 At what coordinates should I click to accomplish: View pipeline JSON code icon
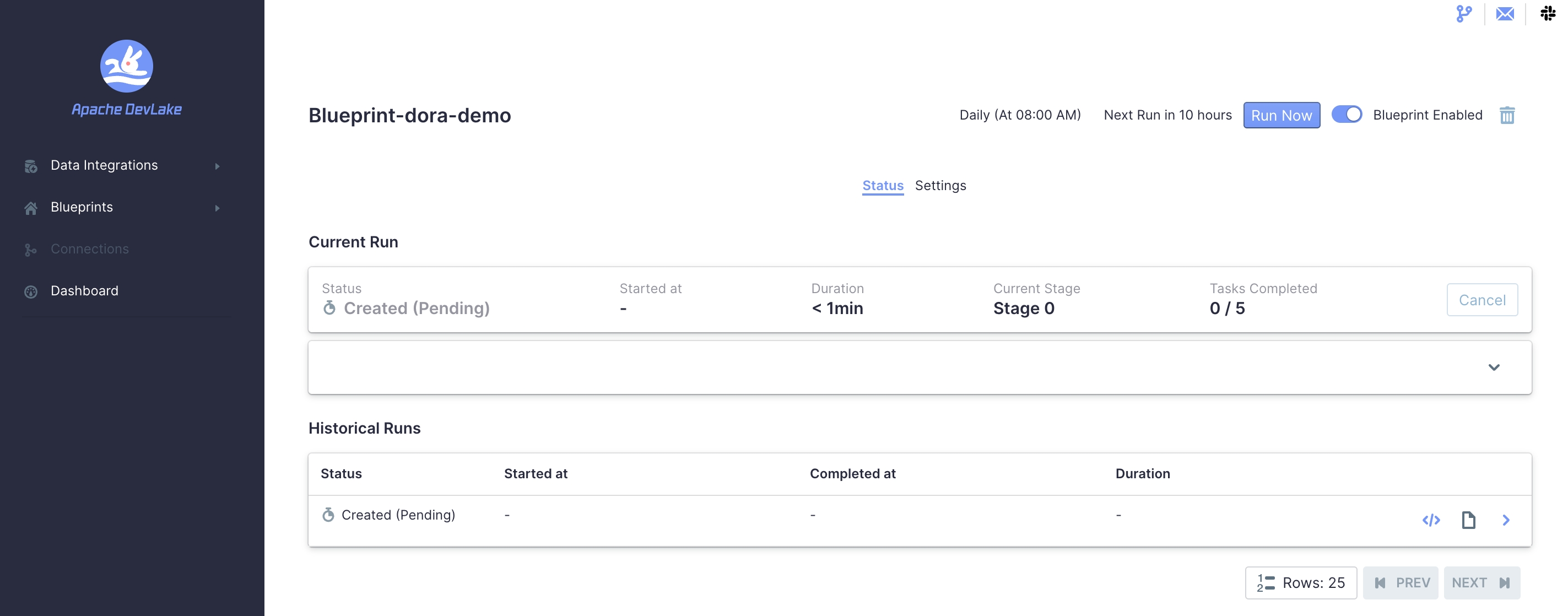coord(1430,520)
